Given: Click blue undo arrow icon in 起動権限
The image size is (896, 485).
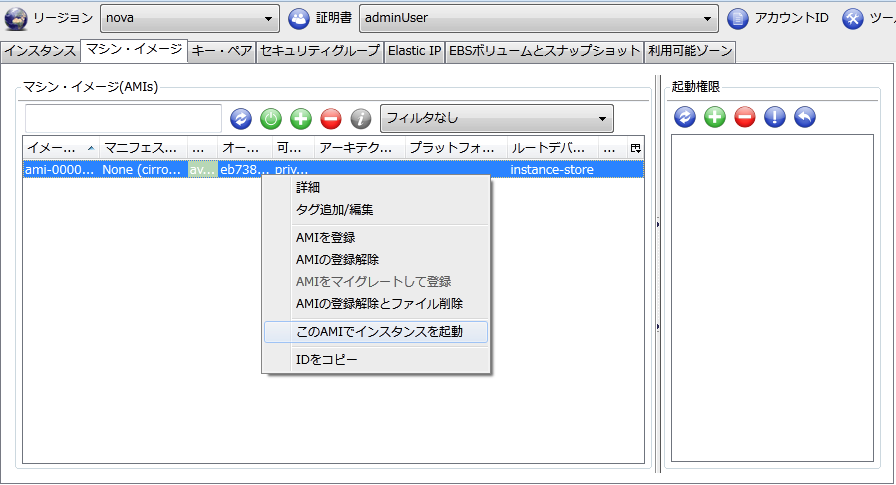Looking at the screenshot, I should point(805,117).
